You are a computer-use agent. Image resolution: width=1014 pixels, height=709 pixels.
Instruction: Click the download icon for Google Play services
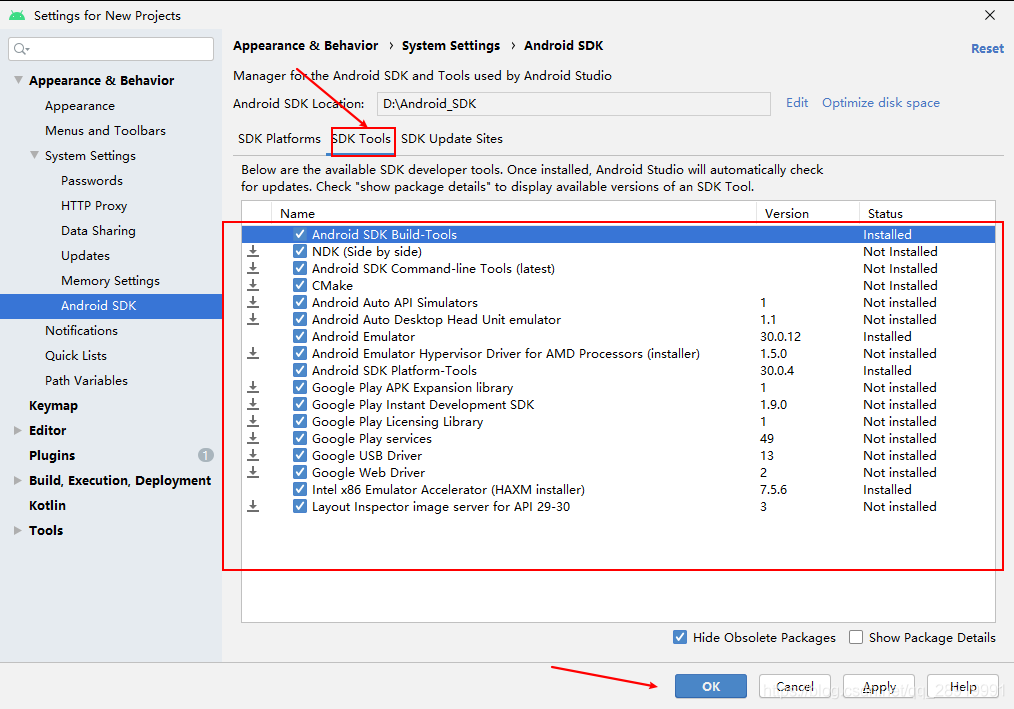pos(253,439)
